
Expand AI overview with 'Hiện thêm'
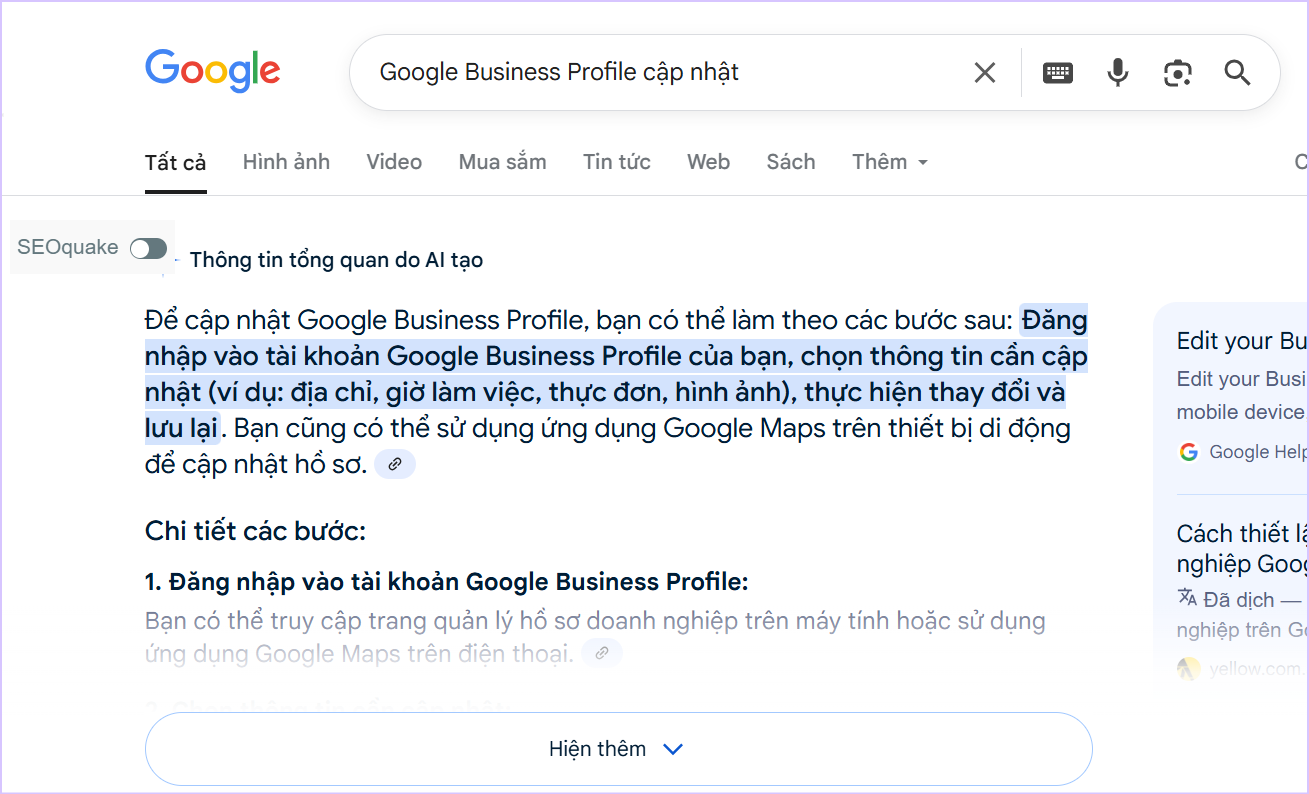[618, 749]
